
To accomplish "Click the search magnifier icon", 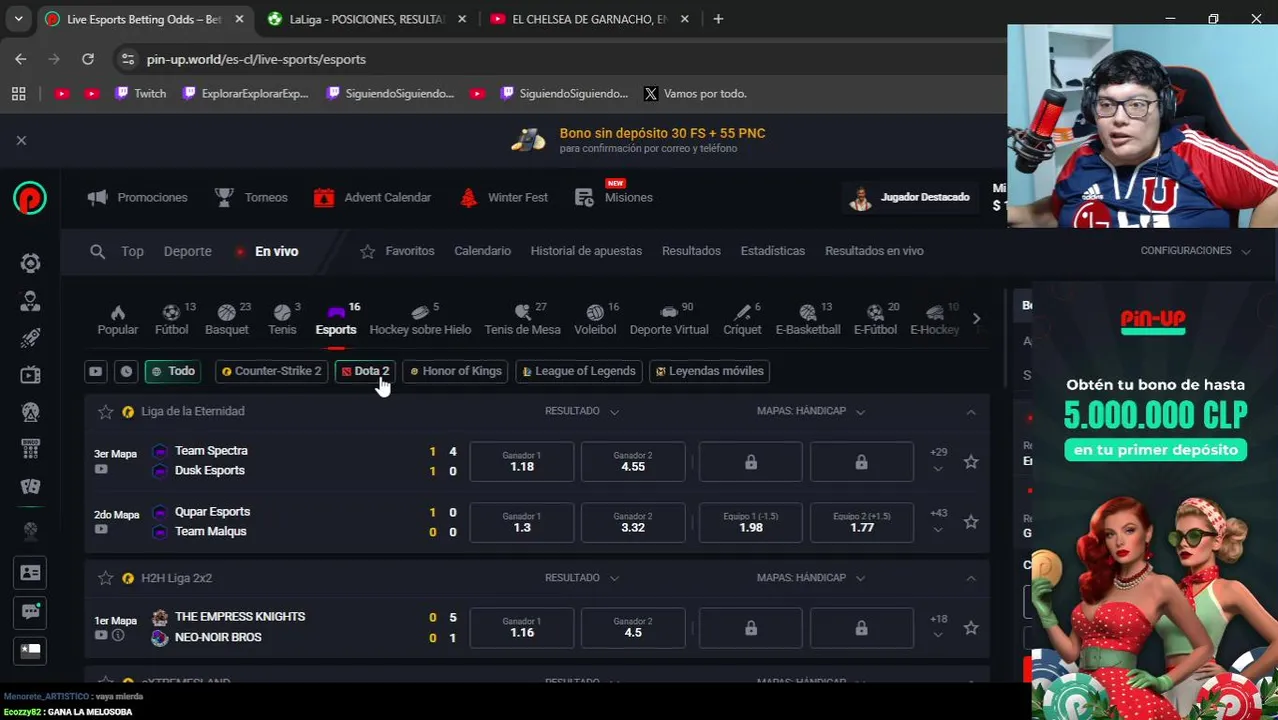I will tap(97, 252).
